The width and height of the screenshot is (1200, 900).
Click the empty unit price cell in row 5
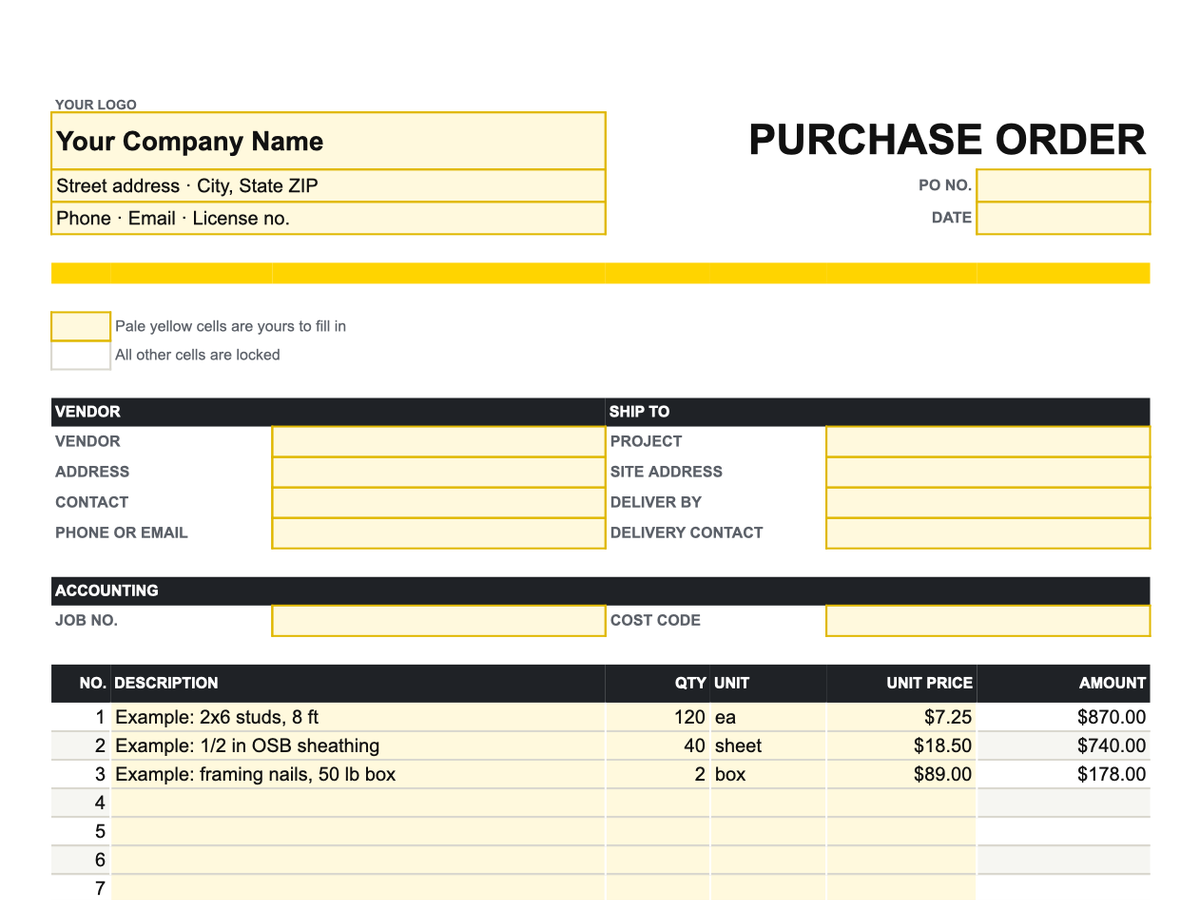click(x=901, y=831)
